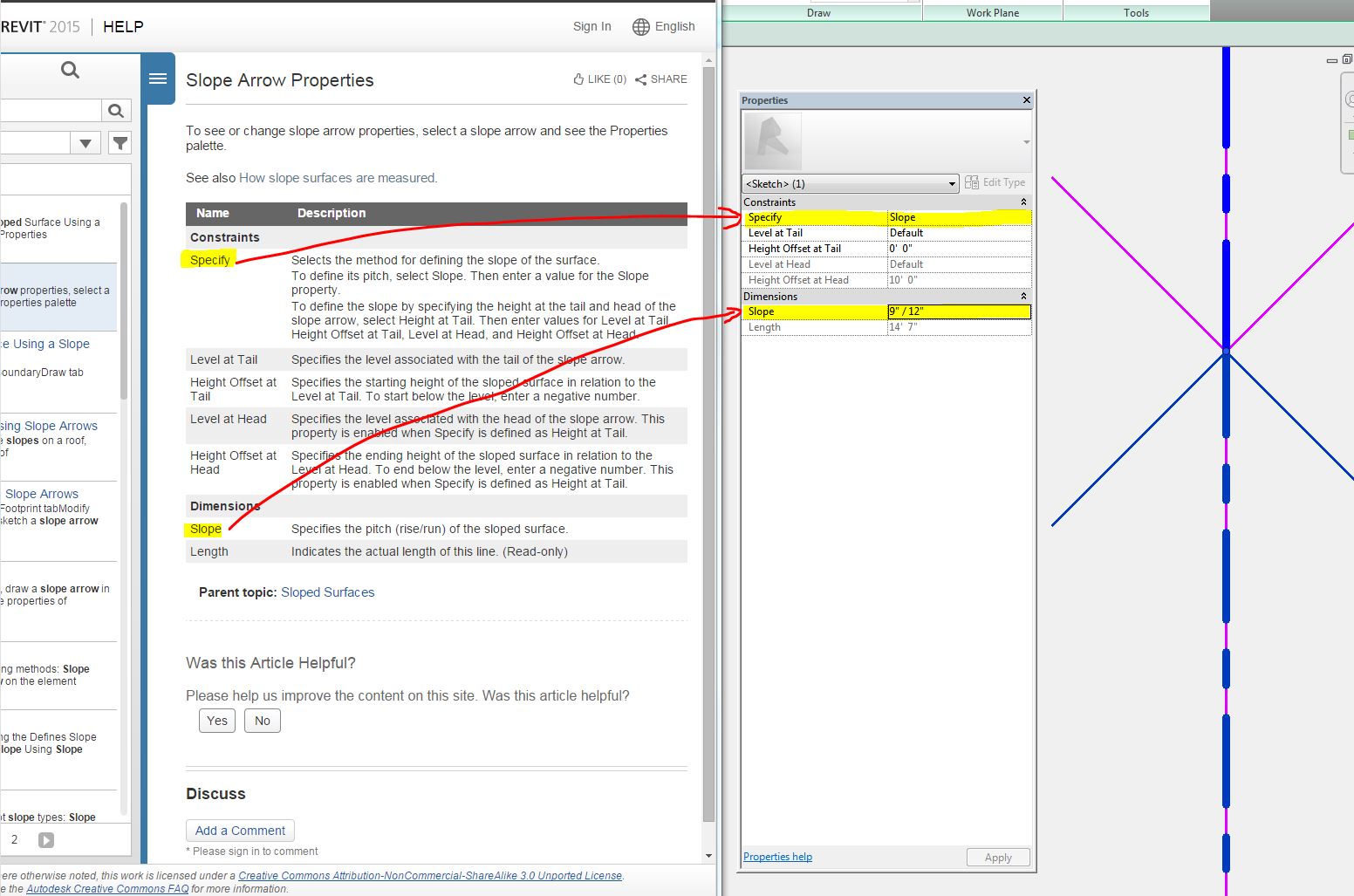
Task: Restore the Revit drawing view window
Action: [1347, 59]
